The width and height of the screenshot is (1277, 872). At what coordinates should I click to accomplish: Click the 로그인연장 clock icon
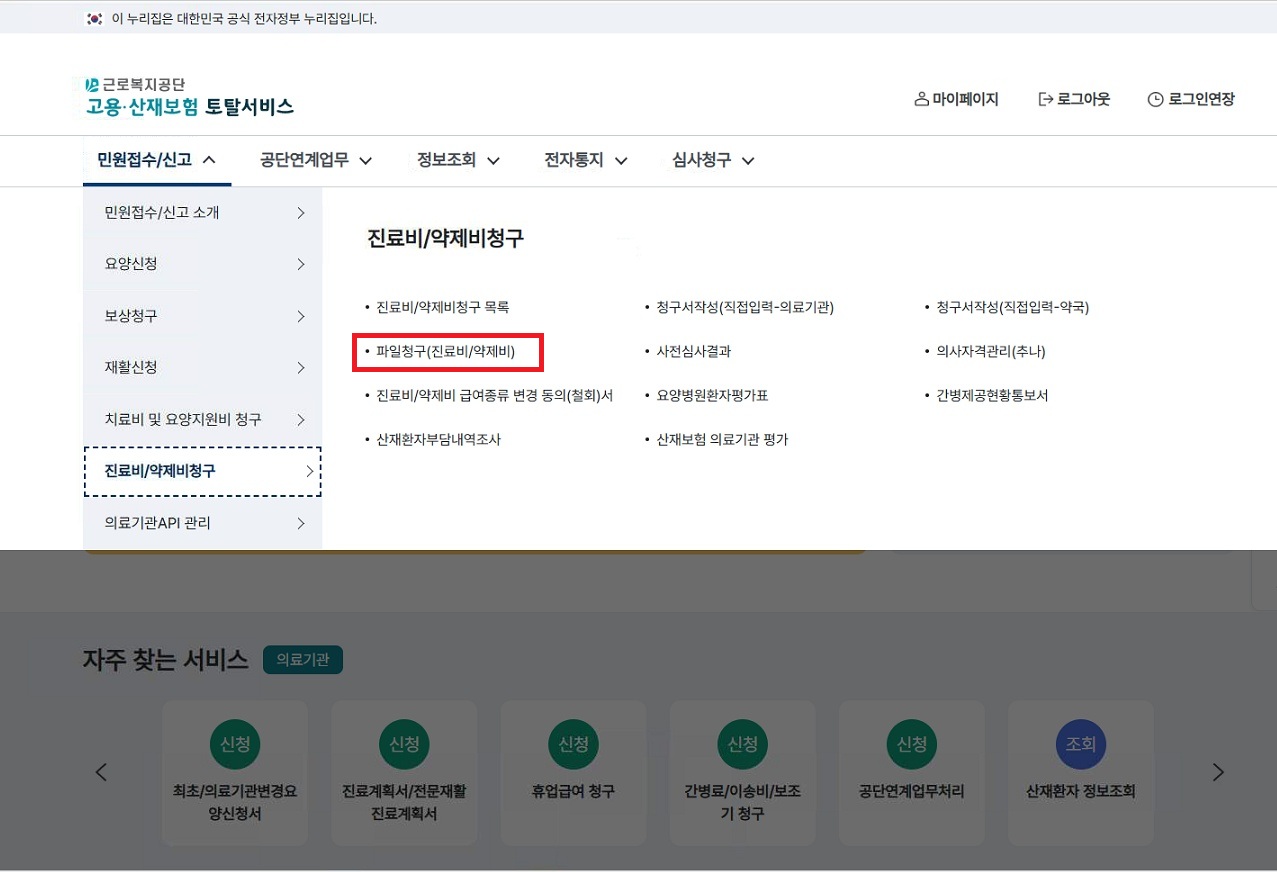pyautogui.click(x=1155, y=99)
